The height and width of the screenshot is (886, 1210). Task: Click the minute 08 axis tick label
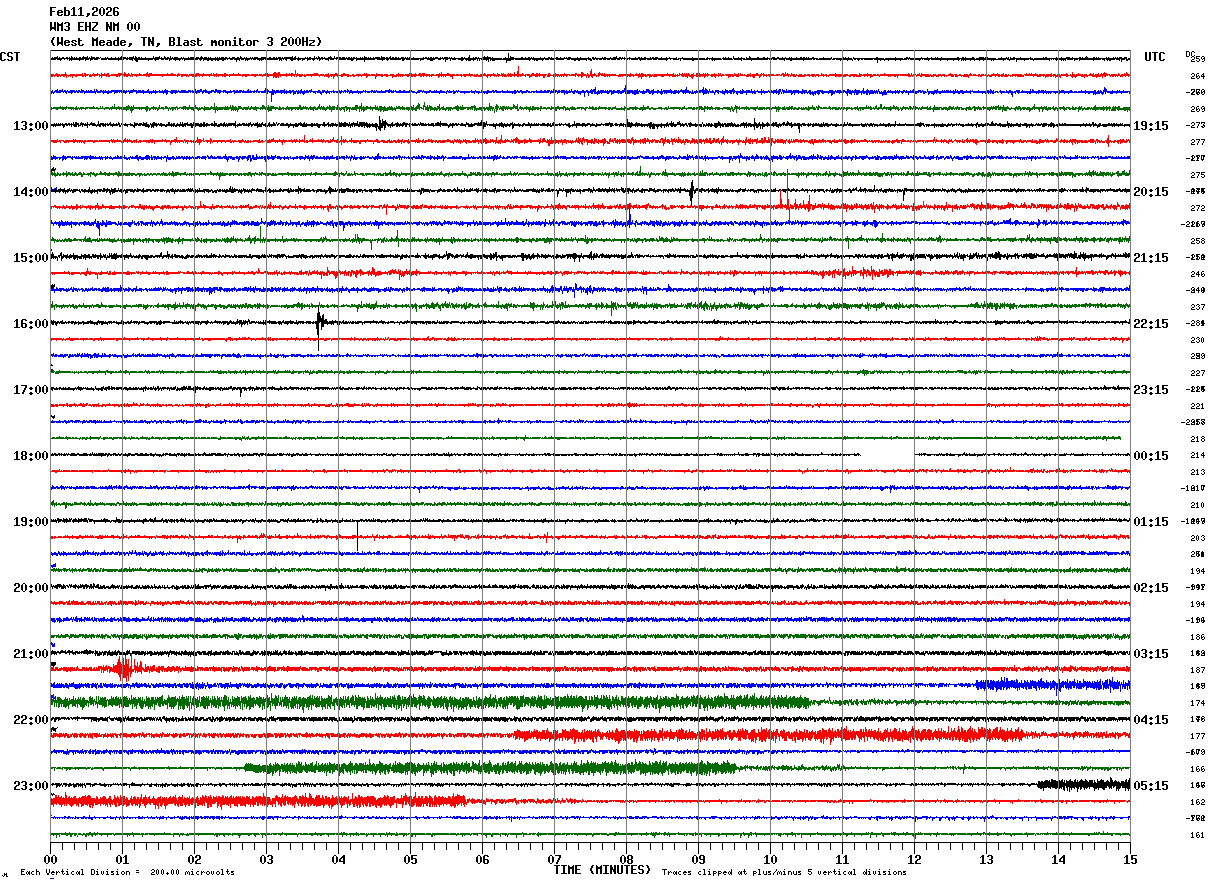point(626,859)
